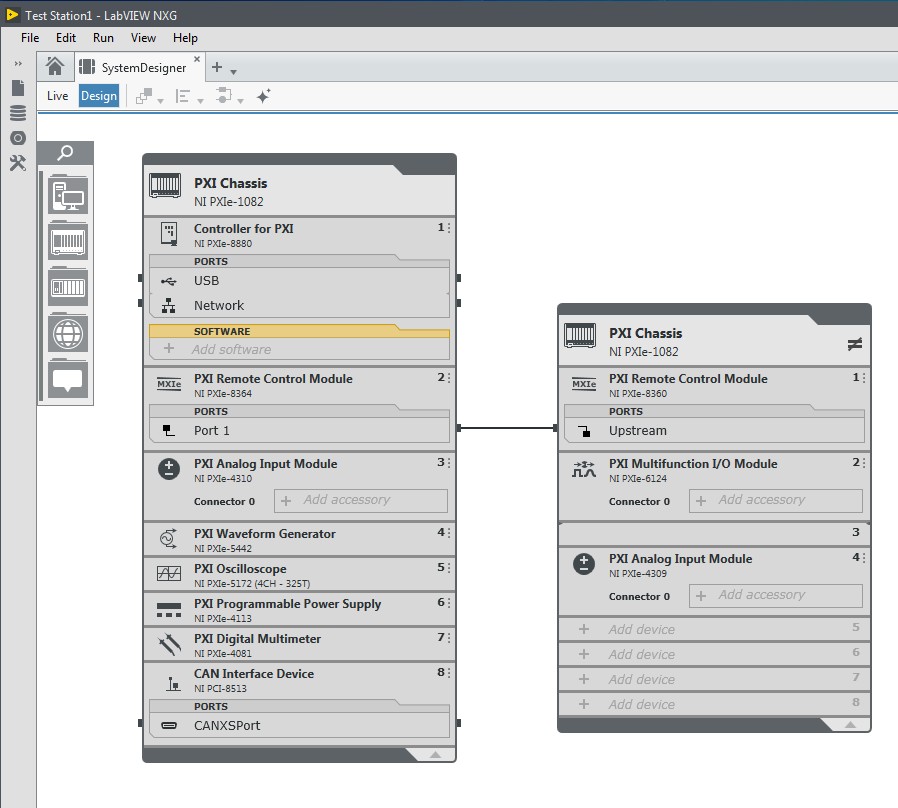Click Add software in SOFTWARE section
The width and height of the screenshot is (898, 808).
[299, 349]
